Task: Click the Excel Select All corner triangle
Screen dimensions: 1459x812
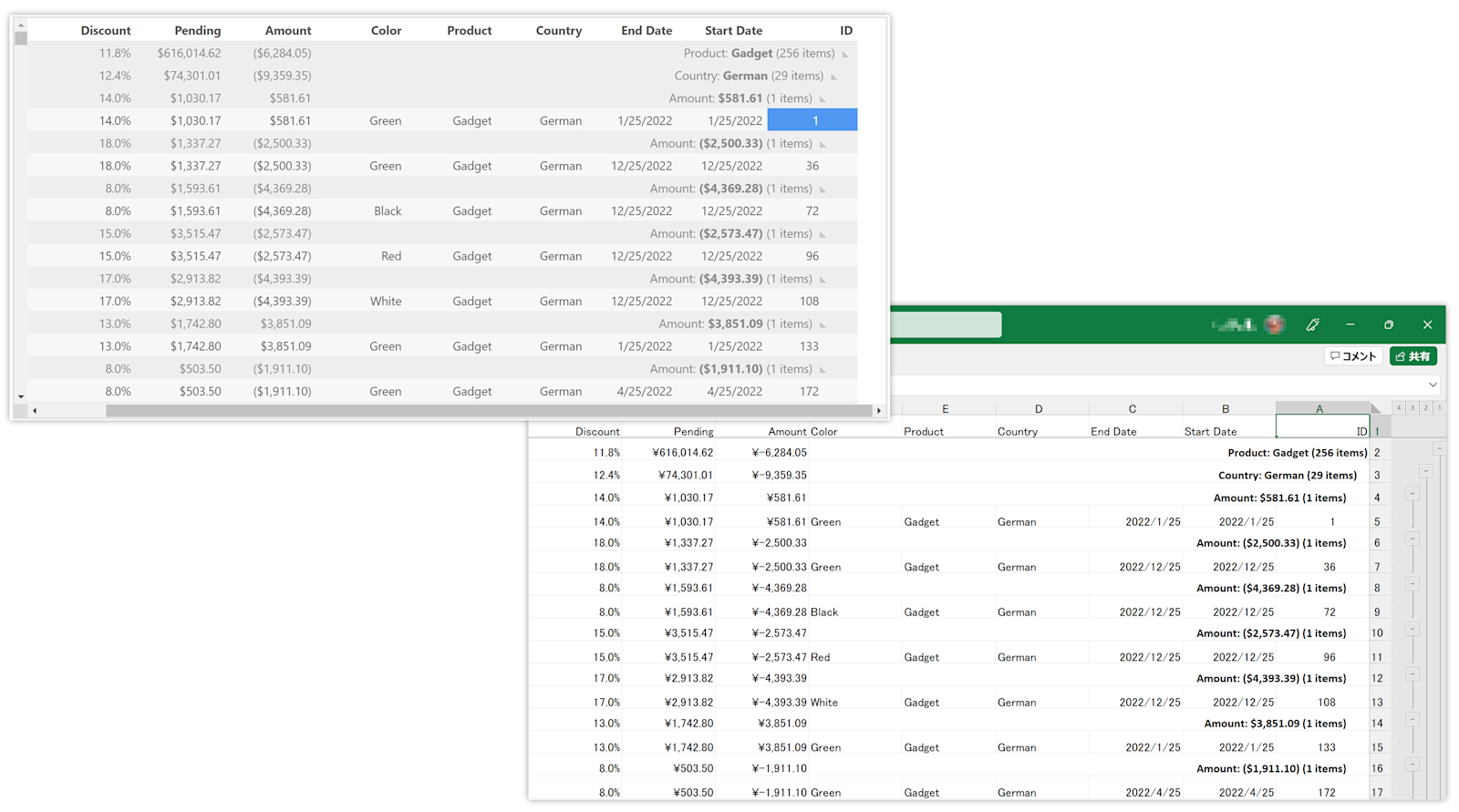Action: tap(1376, 408)
